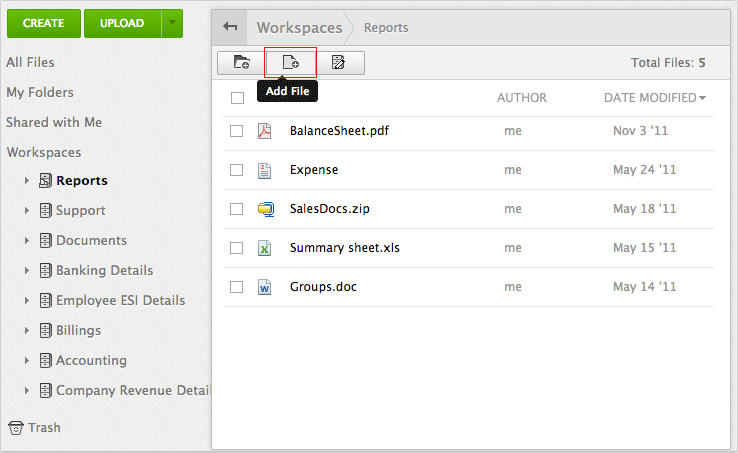Click the Summary sheet.xls spreadsheet icon
The height and width of the screenshot is (453, 738).
coord(265,248)
